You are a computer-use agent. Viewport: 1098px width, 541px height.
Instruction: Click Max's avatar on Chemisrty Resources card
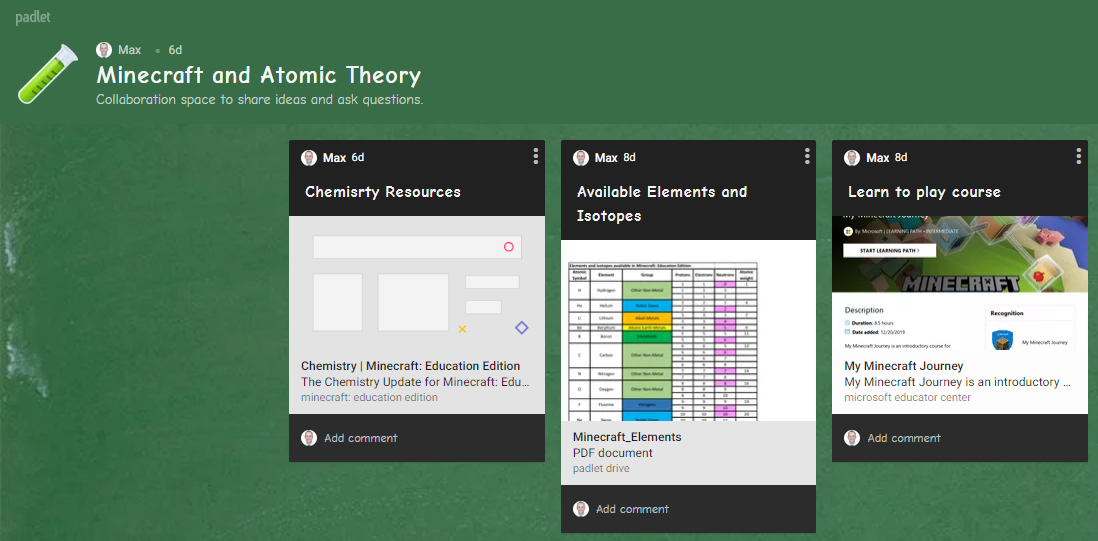[309, 157]
